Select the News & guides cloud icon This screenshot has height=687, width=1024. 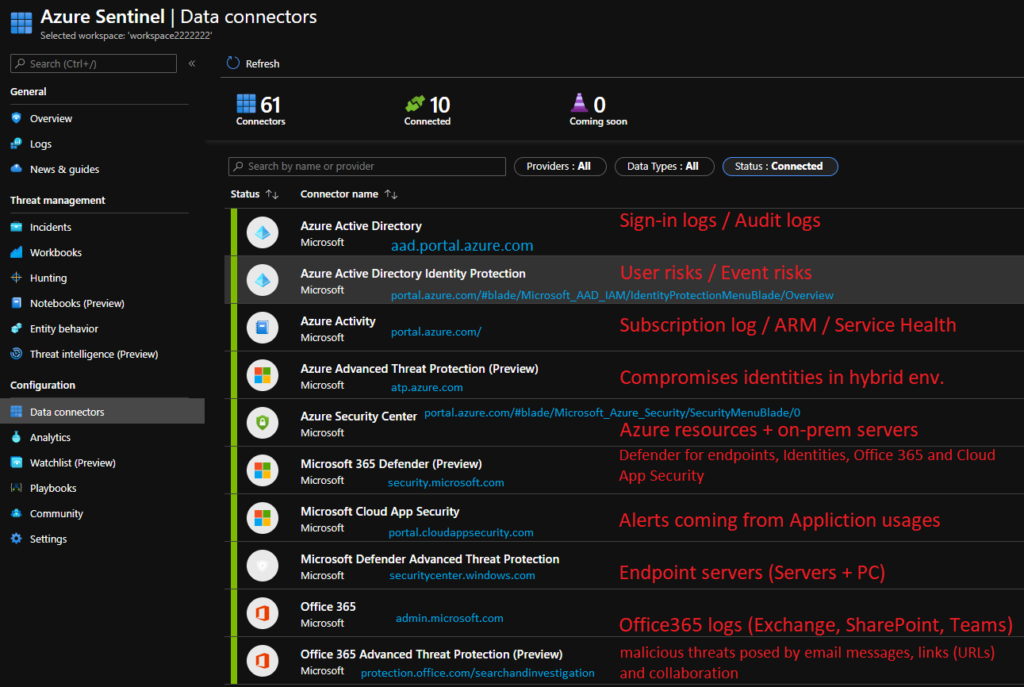pyautogui.click(x=16, y=169)
